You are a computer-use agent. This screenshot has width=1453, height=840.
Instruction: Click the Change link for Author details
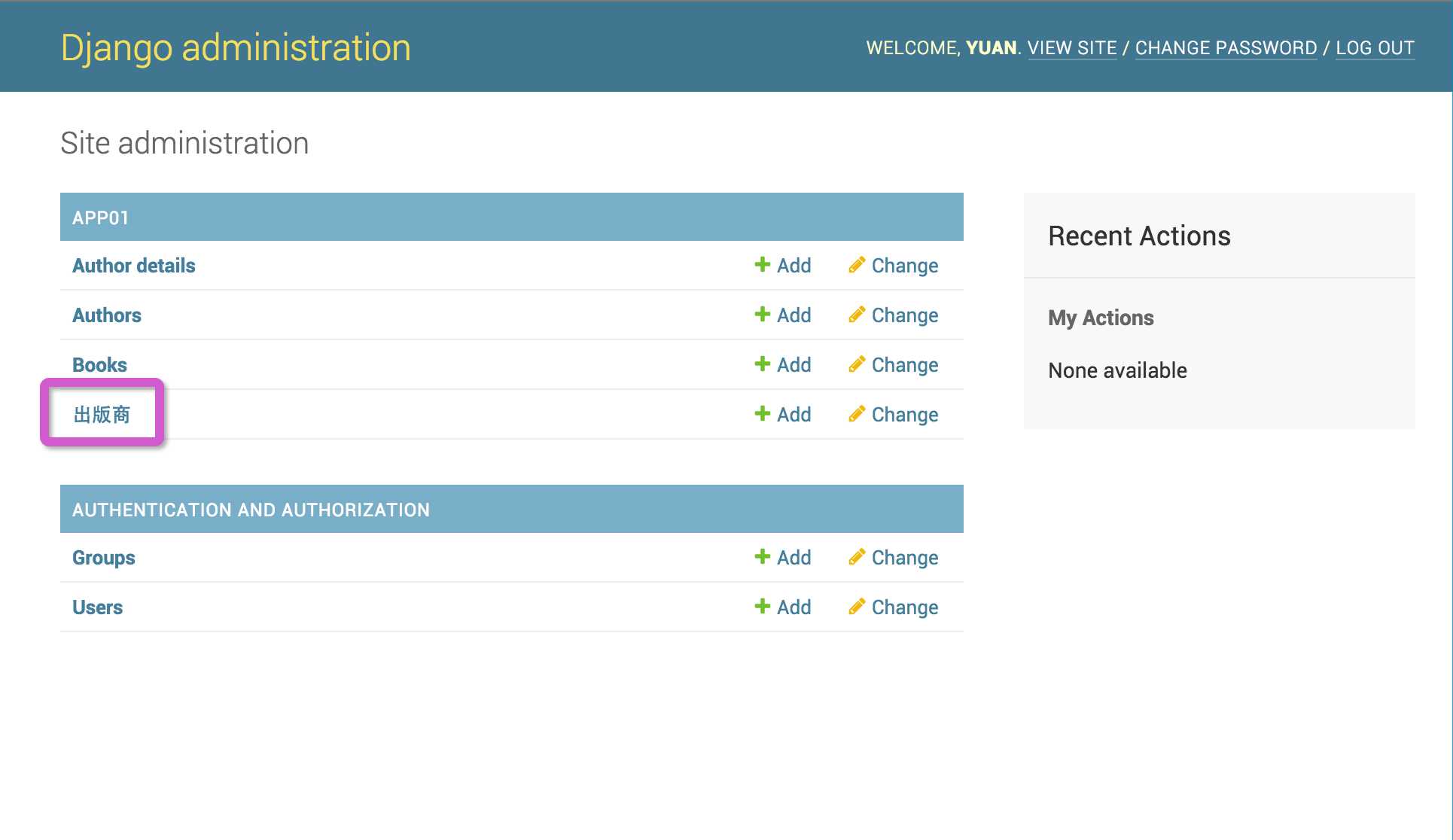point(905,266)
